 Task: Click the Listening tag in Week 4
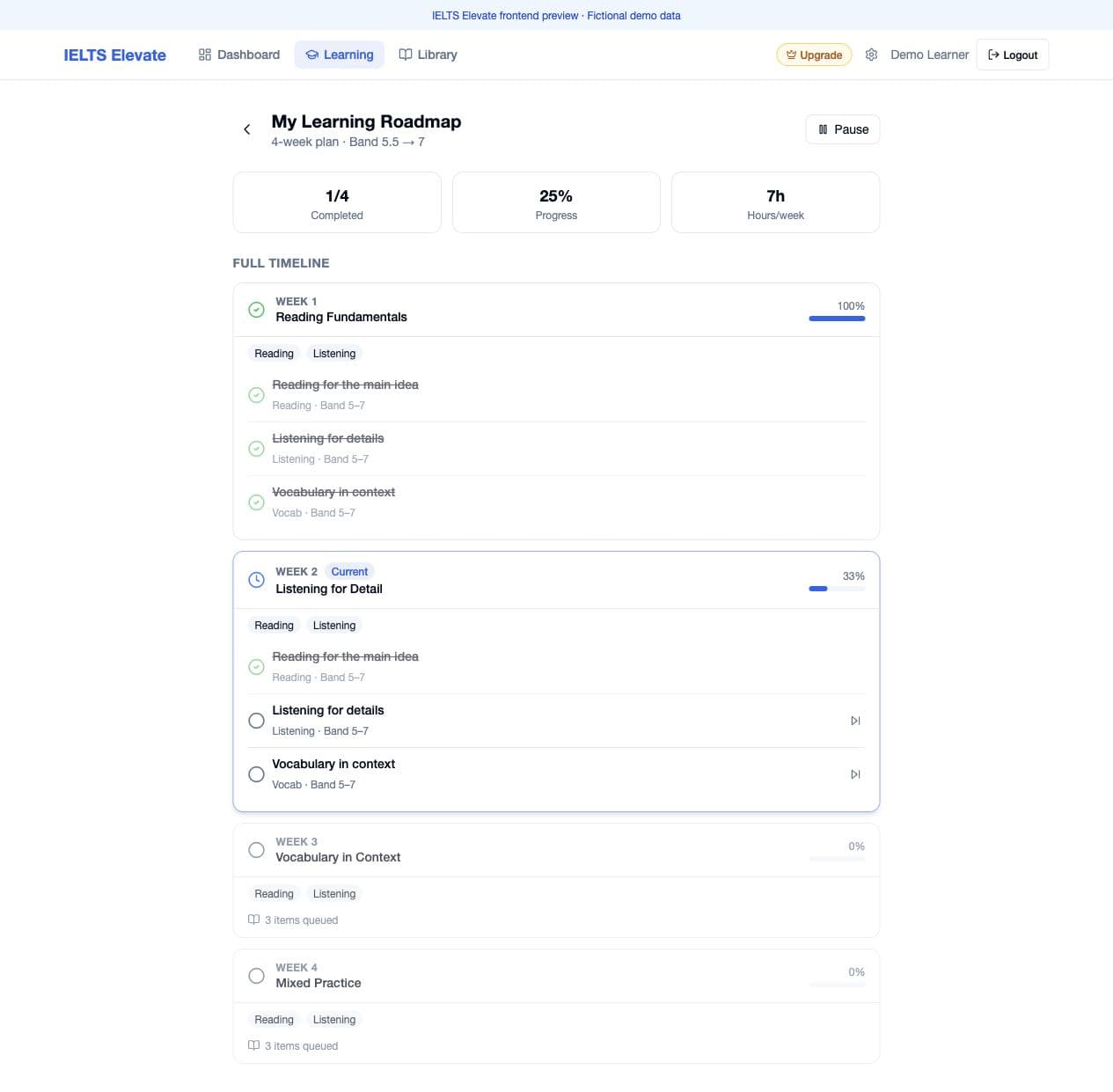click(x=334, y=1020)
